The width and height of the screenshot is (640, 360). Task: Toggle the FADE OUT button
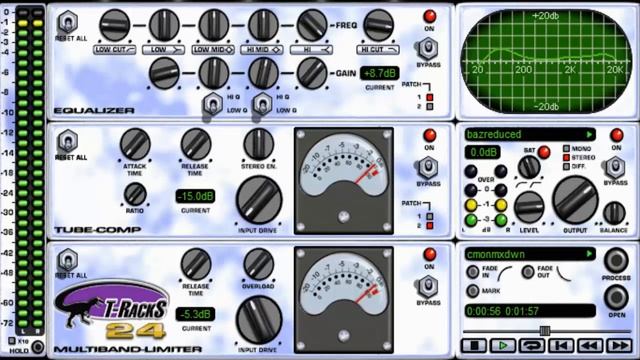(528, 272)
